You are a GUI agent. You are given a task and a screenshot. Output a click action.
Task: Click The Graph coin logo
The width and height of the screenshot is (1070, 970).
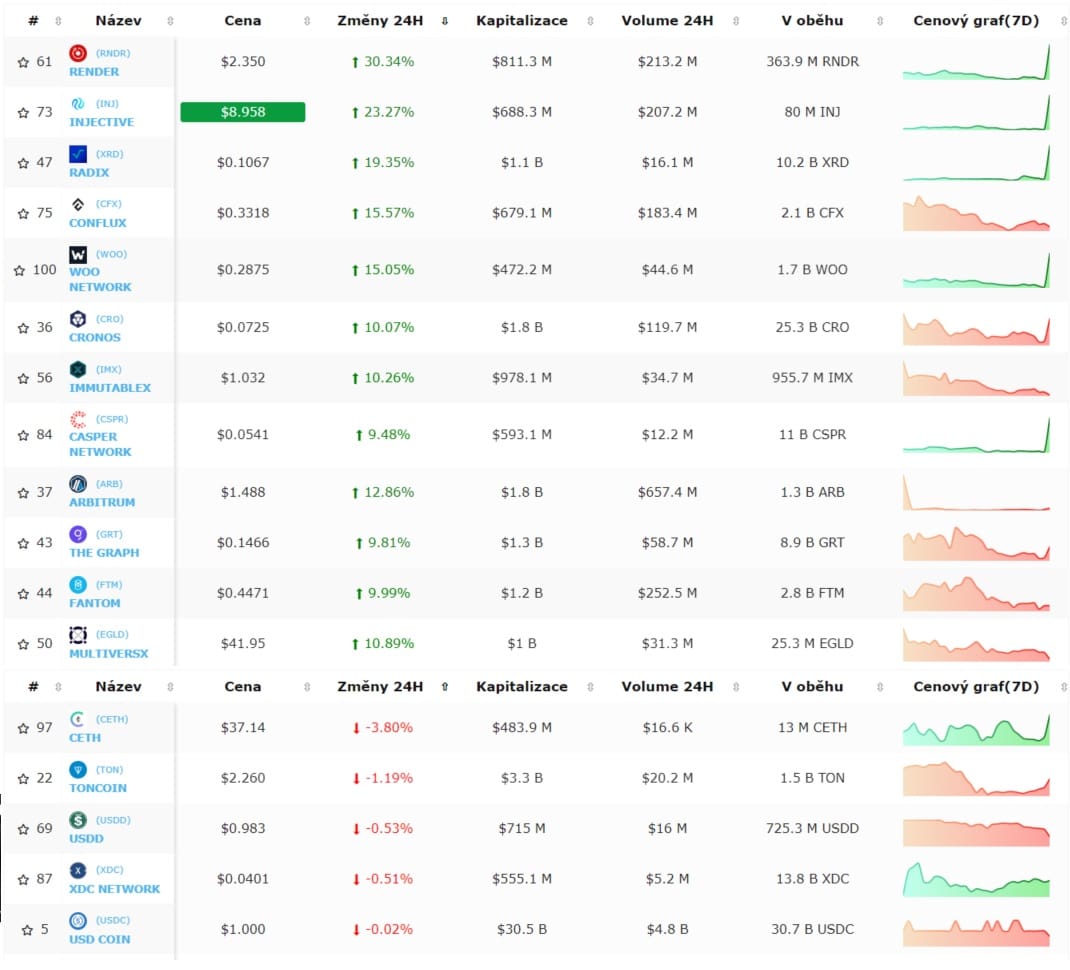click(x=78, y=534)
